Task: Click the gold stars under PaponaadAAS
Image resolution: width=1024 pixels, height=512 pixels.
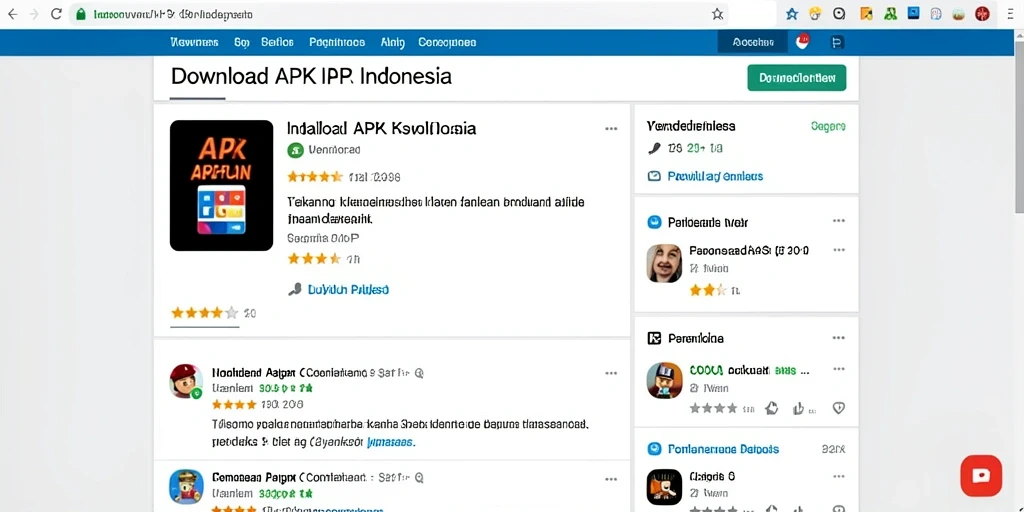Action: [708, 290]
